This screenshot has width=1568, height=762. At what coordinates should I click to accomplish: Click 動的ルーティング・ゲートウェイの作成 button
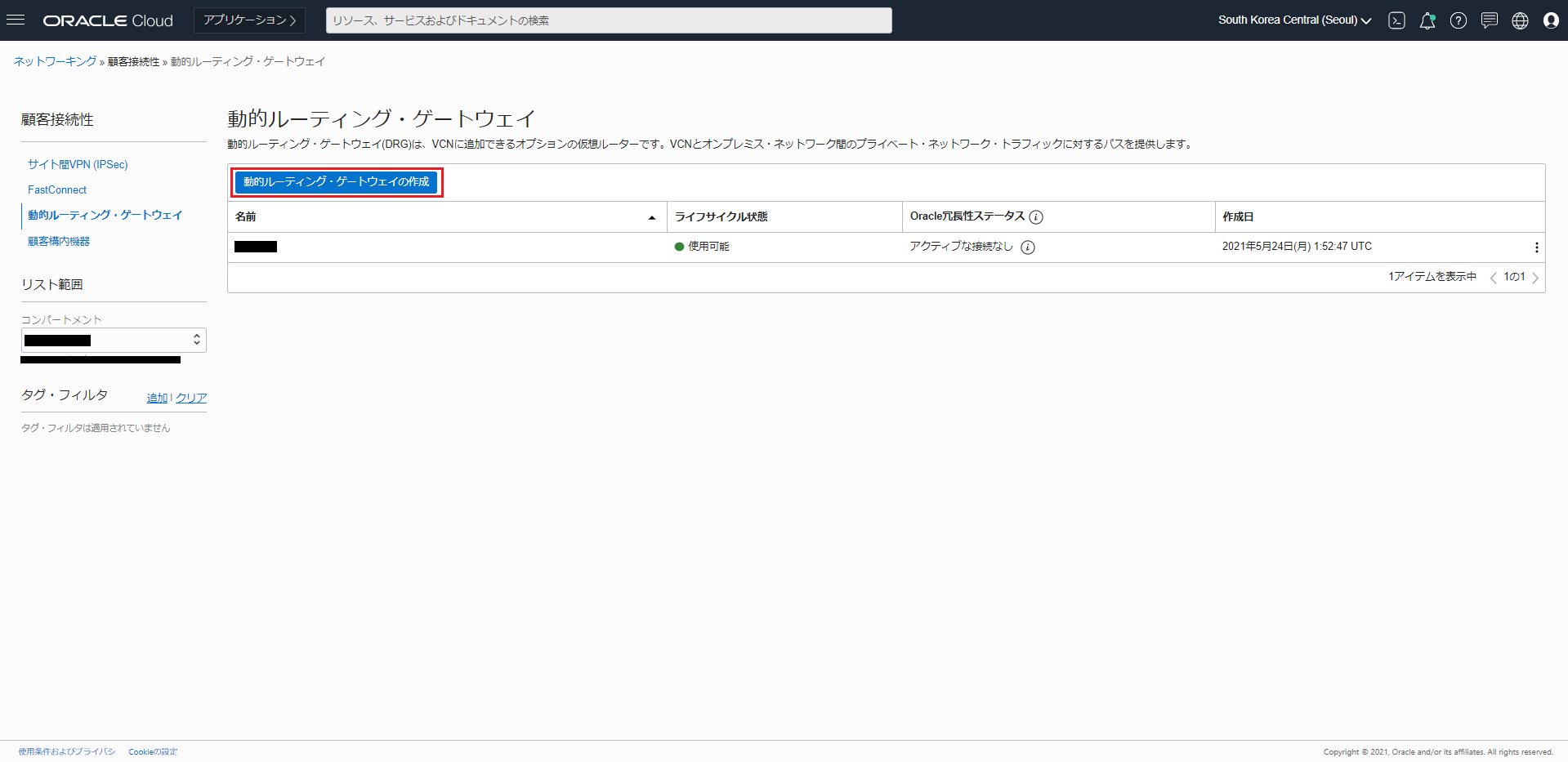point(337,182)
